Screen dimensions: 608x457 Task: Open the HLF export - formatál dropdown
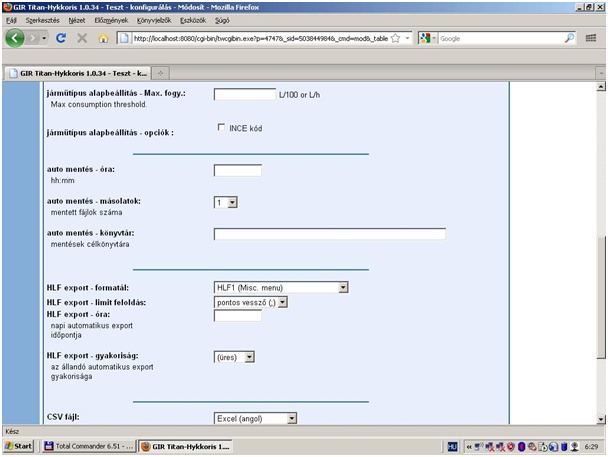281,287
